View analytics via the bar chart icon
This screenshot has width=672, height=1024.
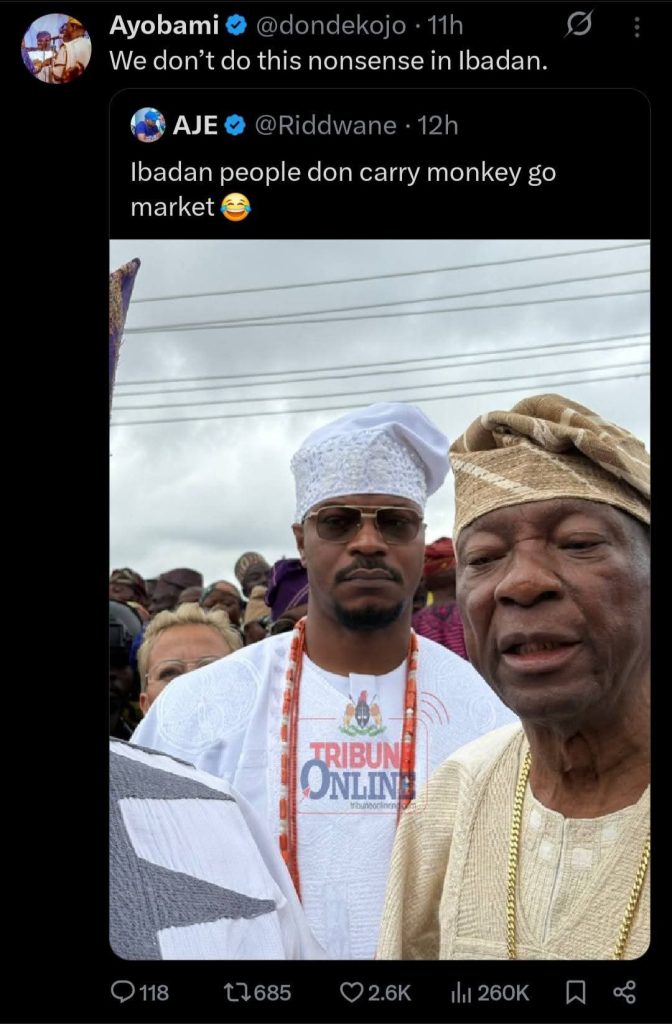pos(461,992)
